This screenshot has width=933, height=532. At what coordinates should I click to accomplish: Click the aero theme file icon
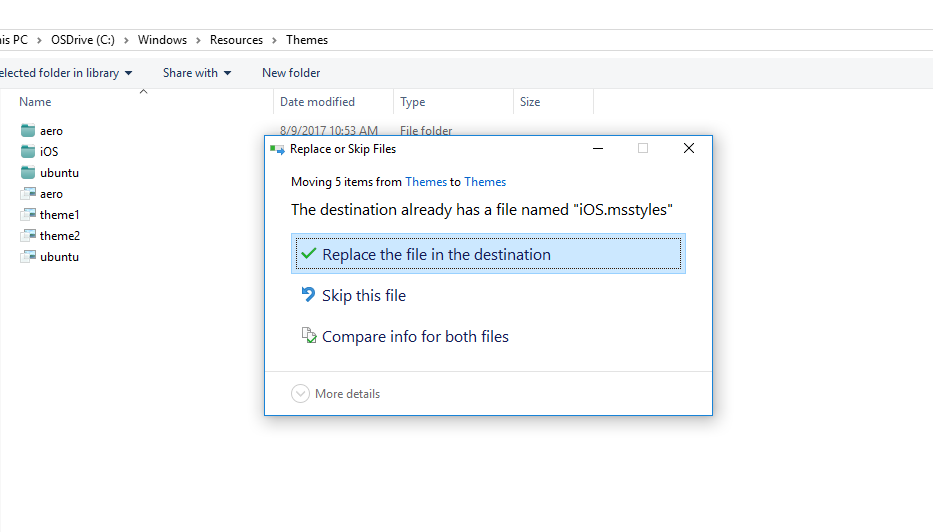tap(27, 194)
